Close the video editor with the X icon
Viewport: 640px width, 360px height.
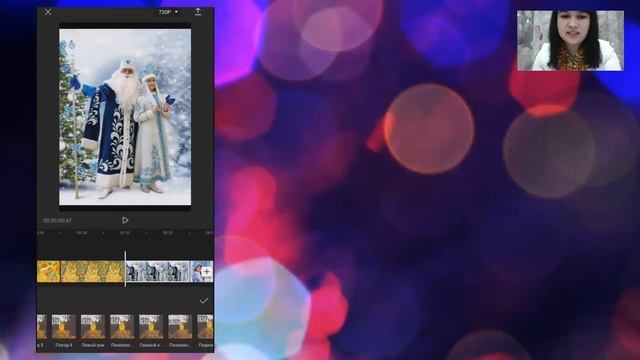tap(48, 12)
